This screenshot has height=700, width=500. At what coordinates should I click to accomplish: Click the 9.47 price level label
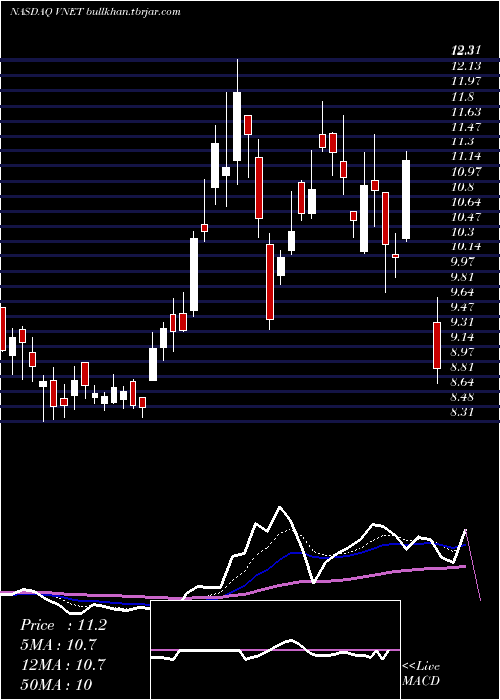coord(462,307)
